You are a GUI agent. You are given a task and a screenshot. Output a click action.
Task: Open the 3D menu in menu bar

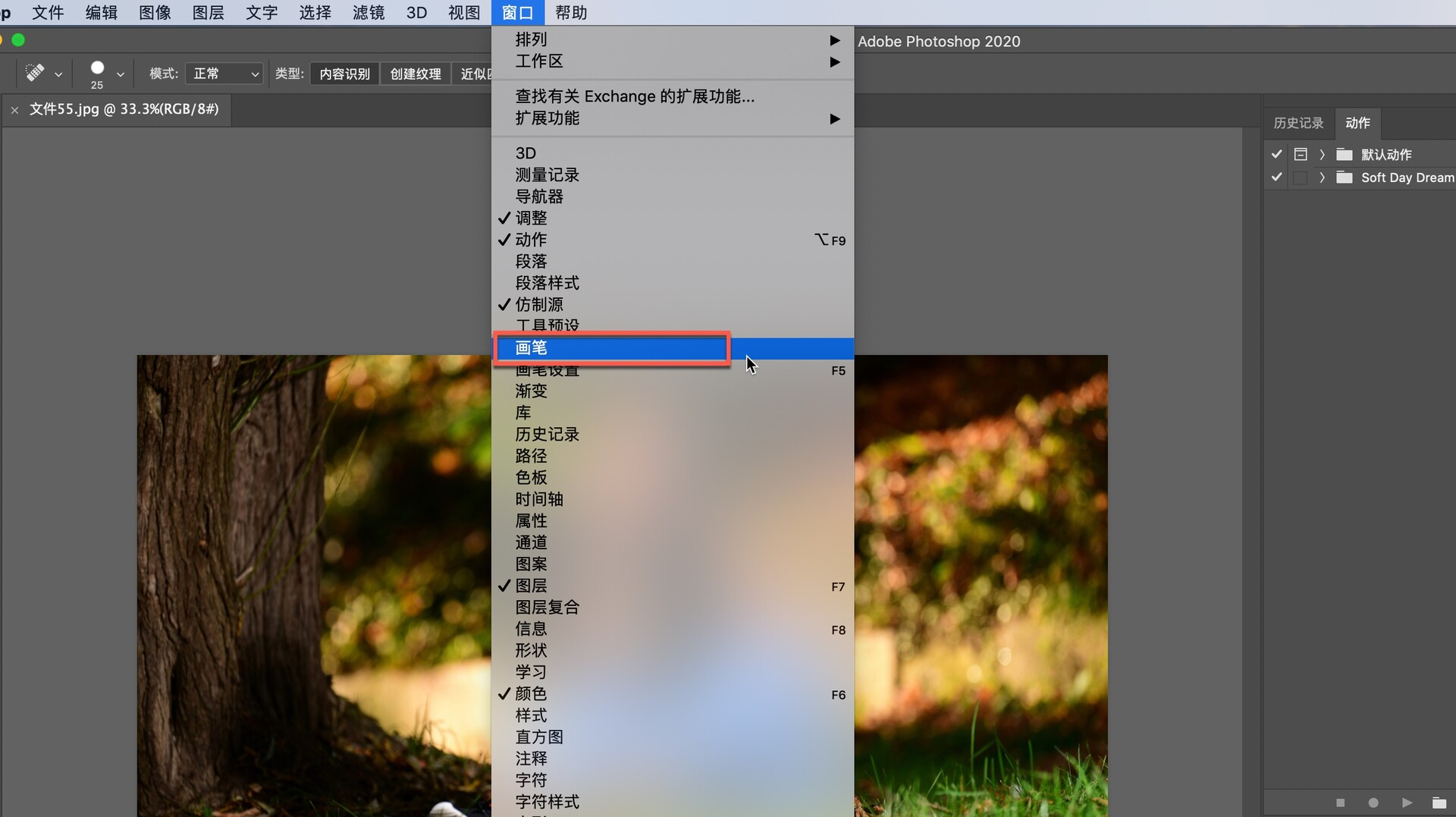click(417, 13)
